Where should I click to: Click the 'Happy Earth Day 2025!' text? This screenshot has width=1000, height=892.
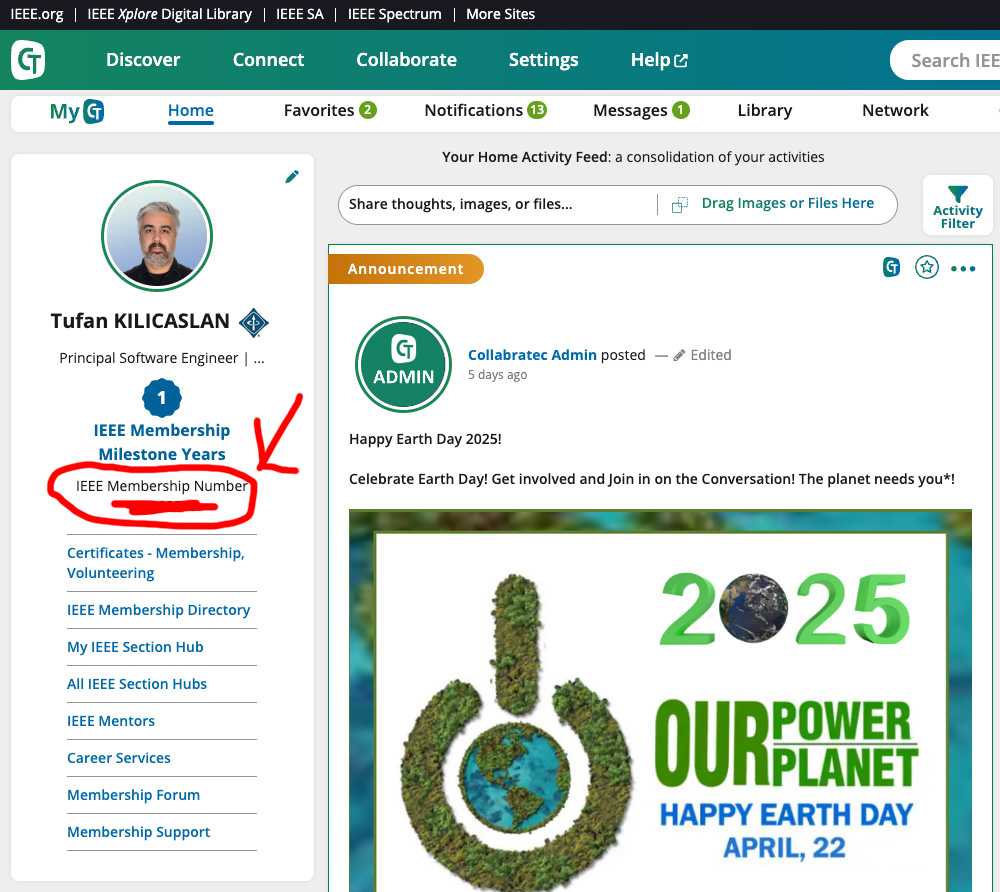(425, 439)
